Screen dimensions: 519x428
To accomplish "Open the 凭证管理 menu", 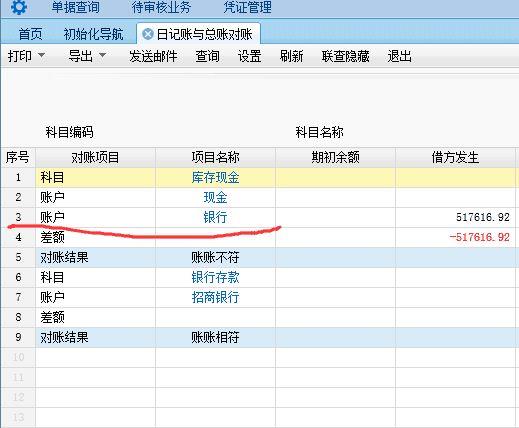I will click(x=247, y=7).
